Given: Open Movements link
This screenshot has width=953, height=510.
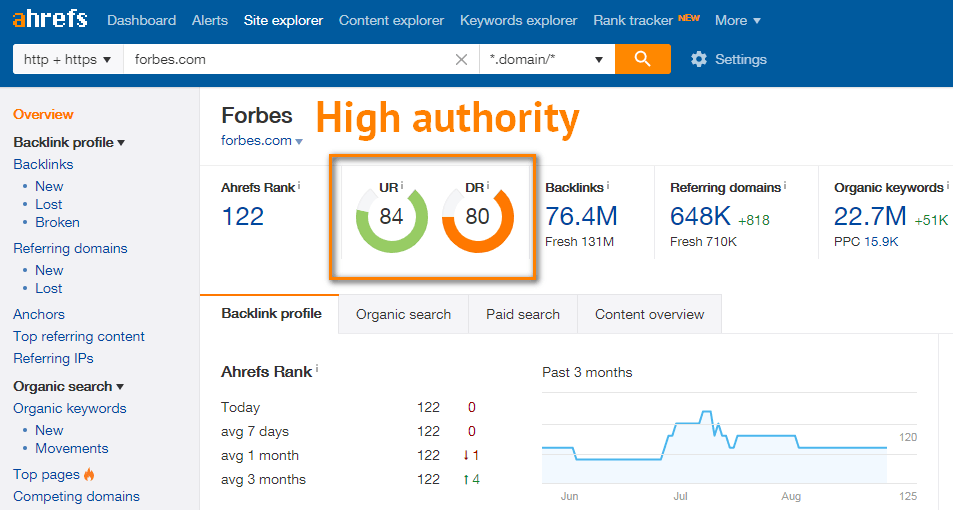Looking at the screenshot, I should pos(72,449).
